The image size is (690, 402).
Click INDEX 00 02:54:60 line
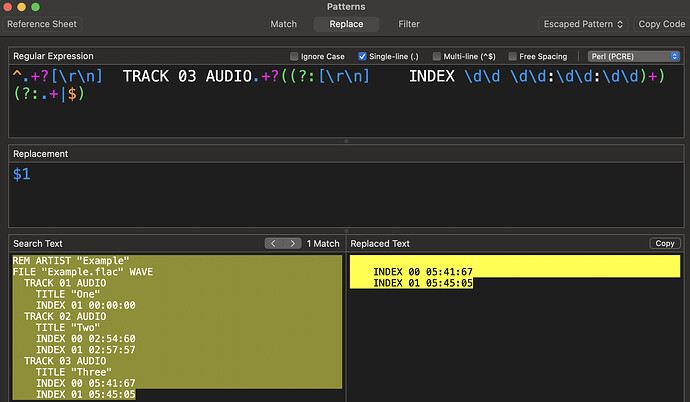click(85, 339)
